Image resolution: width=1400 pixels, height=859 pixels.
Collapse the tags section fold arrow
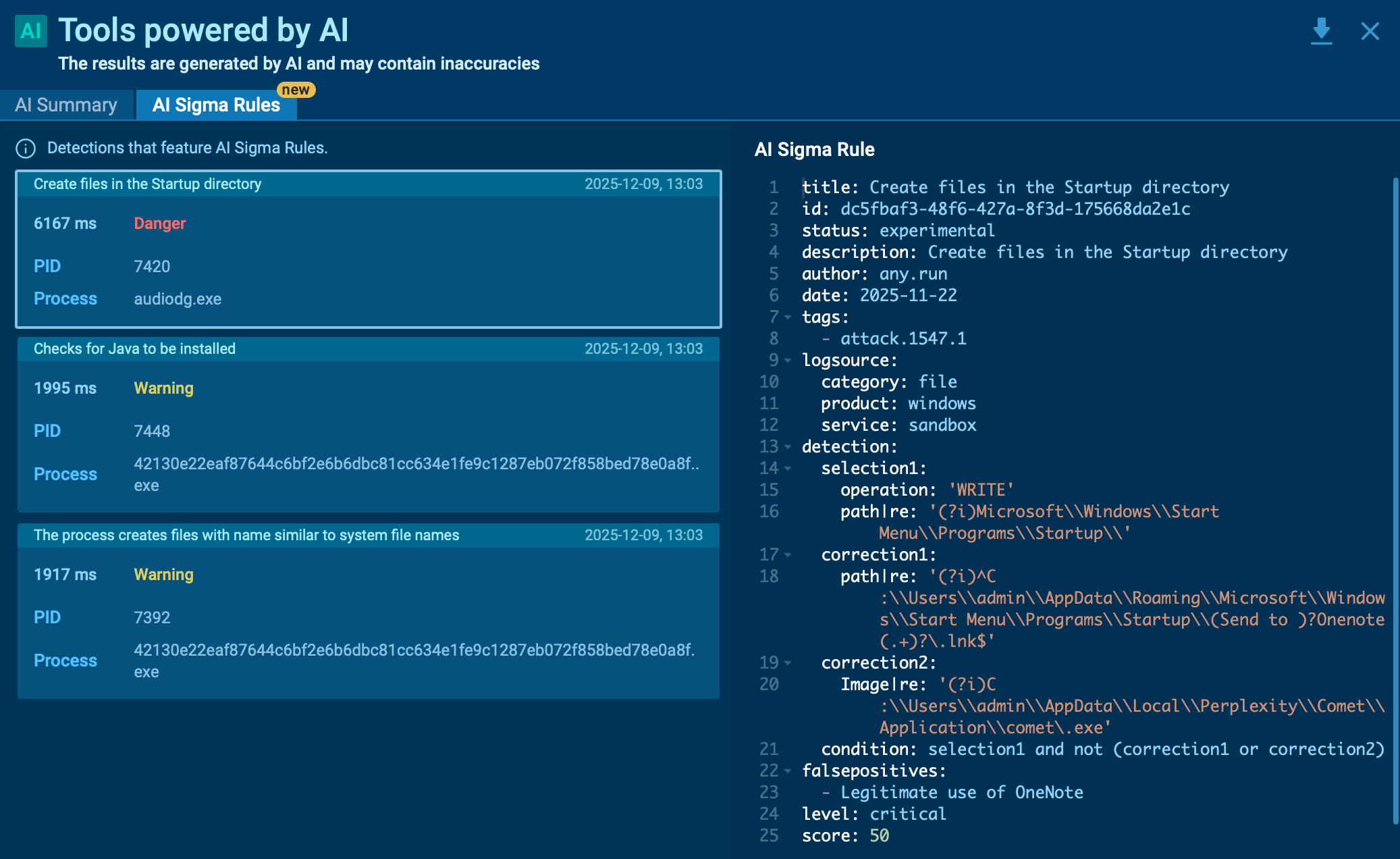coord(788,317)
